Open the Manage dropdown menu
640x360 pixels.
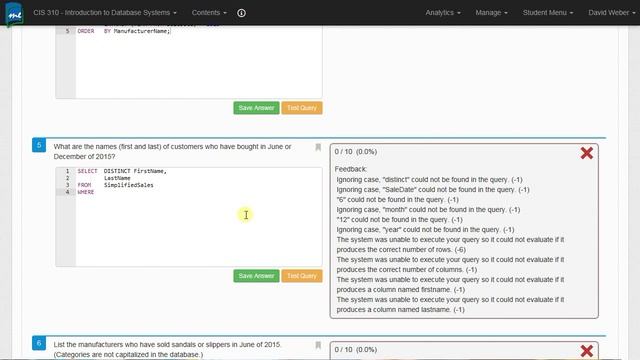491,13
